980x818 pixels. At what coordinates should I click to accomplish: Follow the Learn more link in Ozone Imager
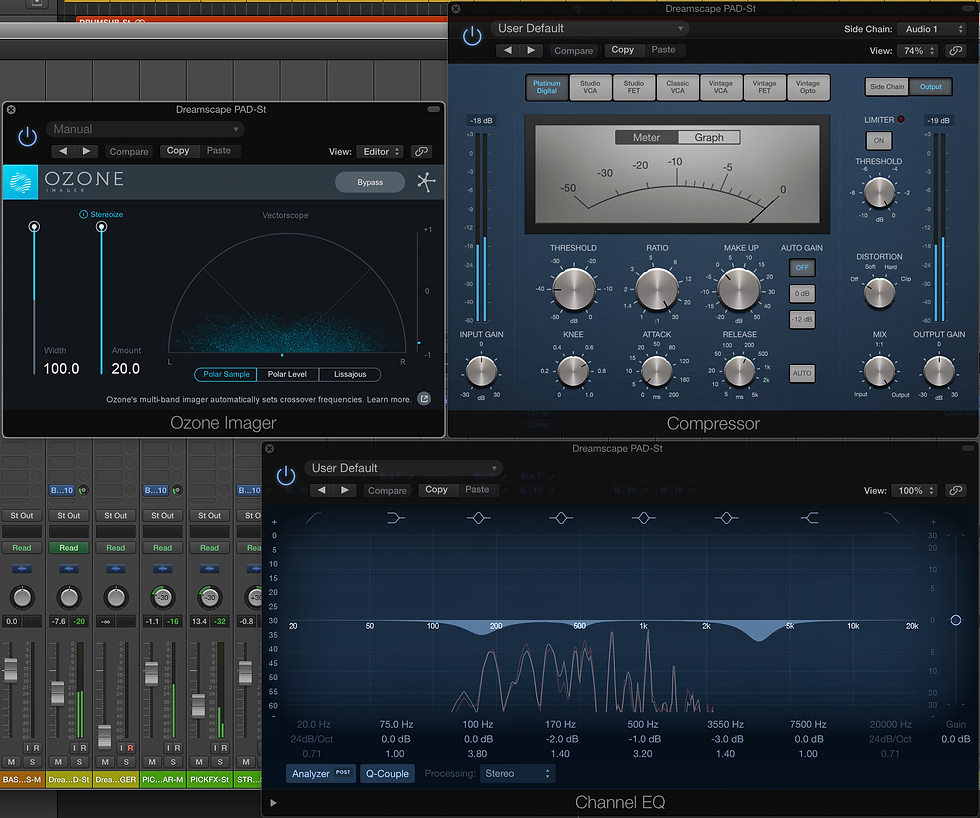click(x=389, y=399)
